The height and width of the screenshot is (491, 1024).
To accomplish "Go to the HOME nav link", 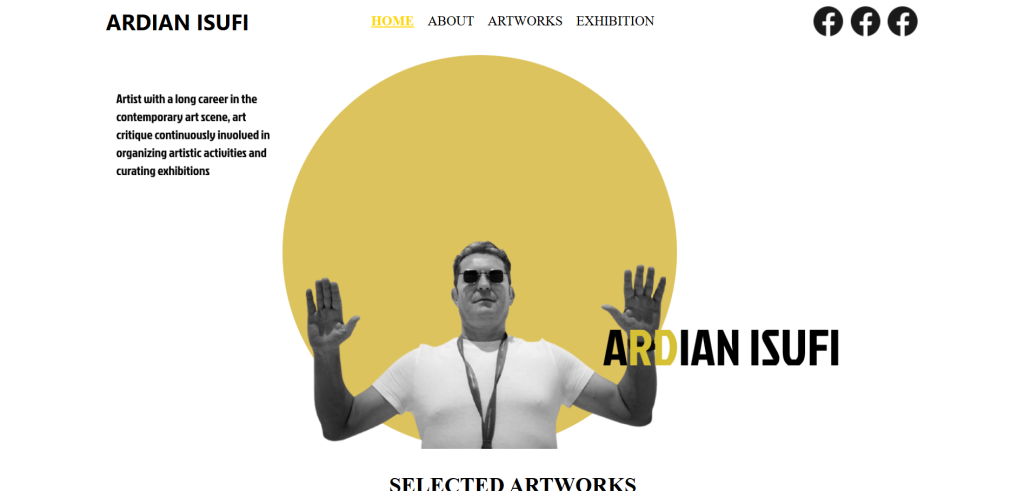I will (x=392, y=21).
